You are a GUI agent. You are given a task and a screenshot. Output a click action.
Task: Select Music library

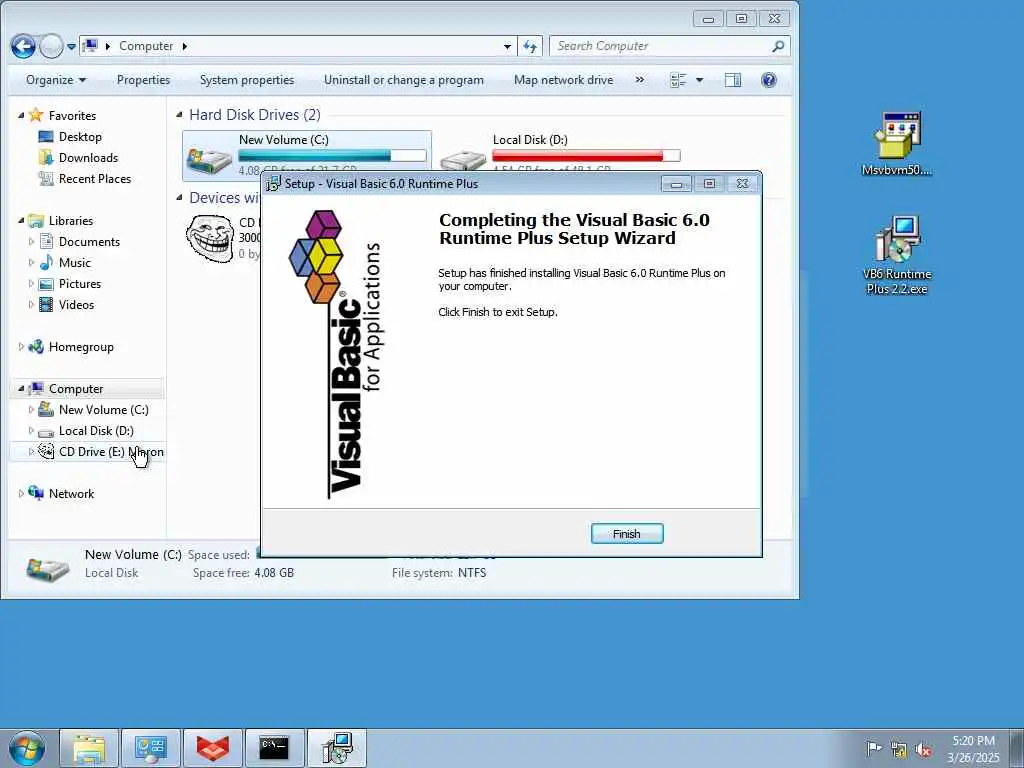[x=74, y=263]
